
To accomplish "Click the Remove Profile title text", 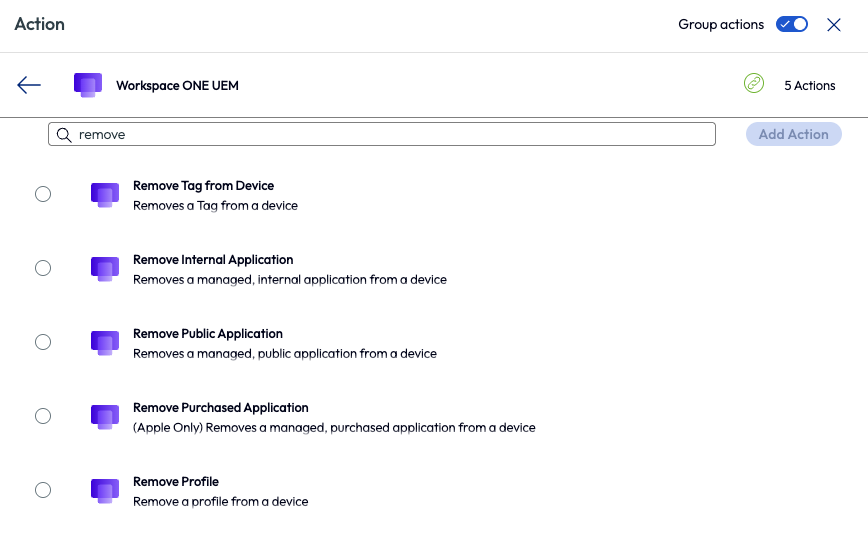I will click(x=176, y=482).
